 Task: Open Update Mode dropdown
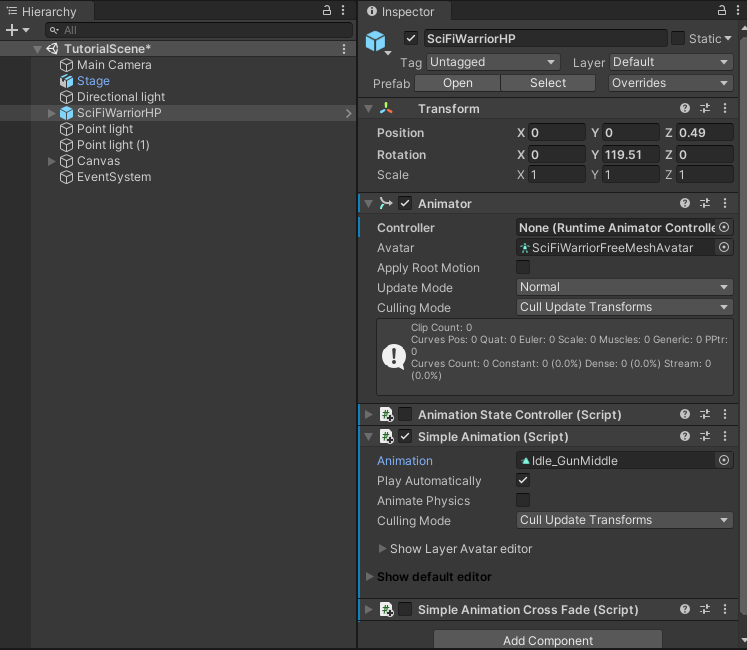(625, 287)
